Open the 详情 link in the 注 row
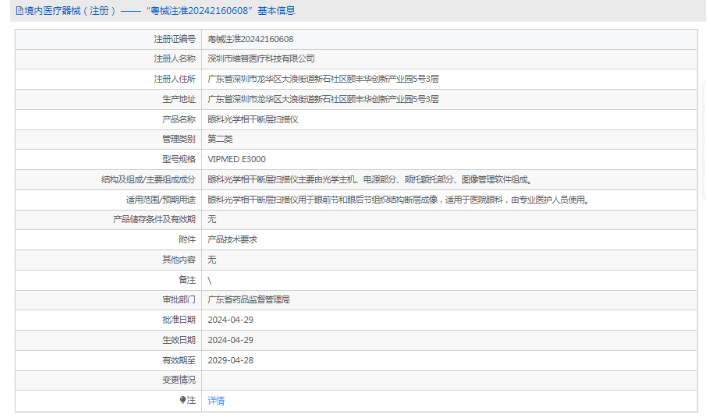The image size is (707, 418). click(216, 401)
